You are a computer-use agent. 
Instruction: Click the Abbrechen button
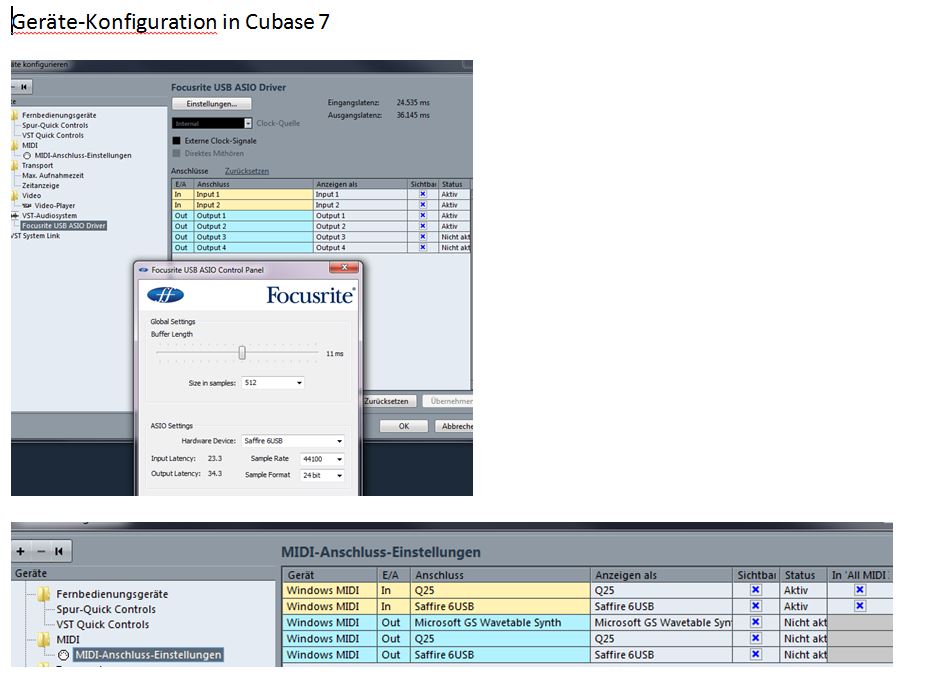click(454, 426)
